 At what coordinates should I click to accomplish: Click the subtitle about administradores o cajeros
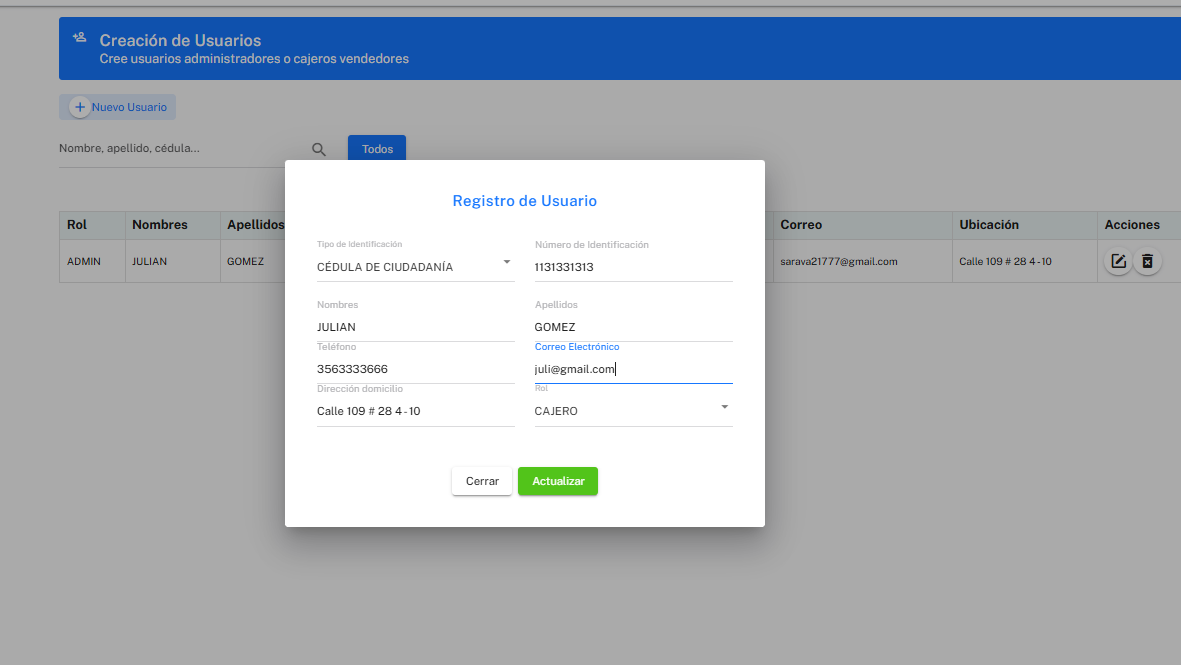point(254,59)
